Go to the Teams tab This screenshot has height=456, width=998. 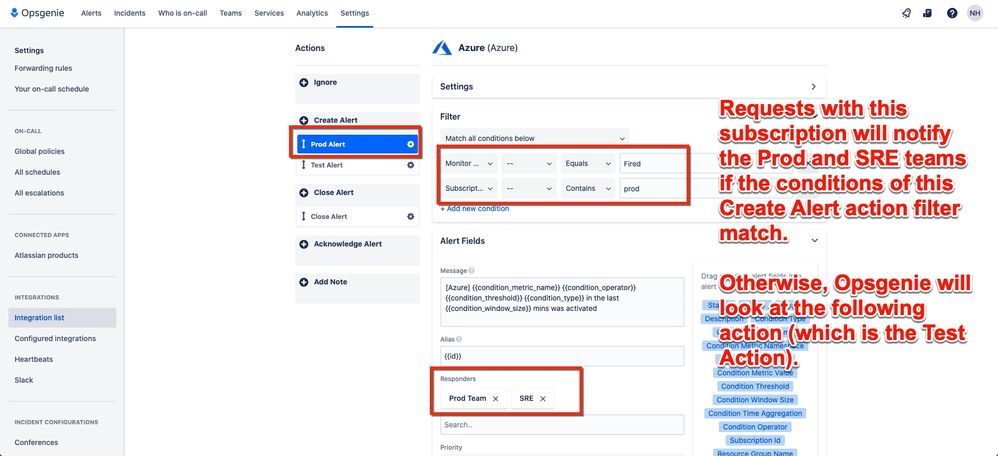click(x=230, y=13)
